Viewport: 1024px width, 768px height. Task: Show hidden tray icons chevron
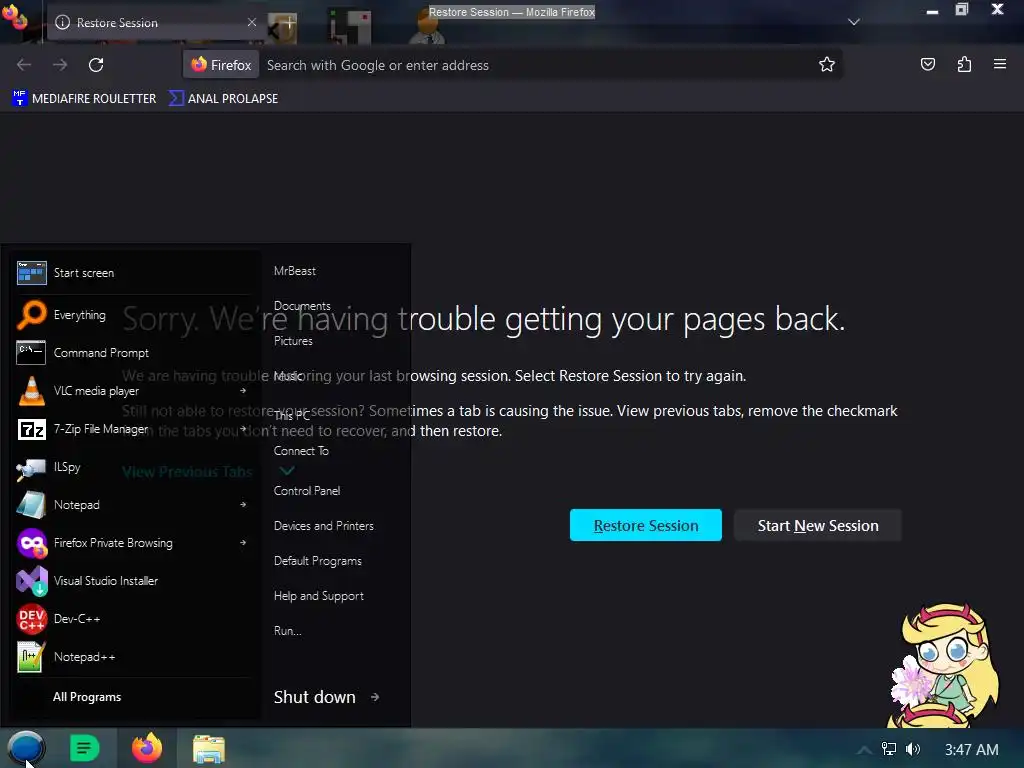tap(863, 750)
